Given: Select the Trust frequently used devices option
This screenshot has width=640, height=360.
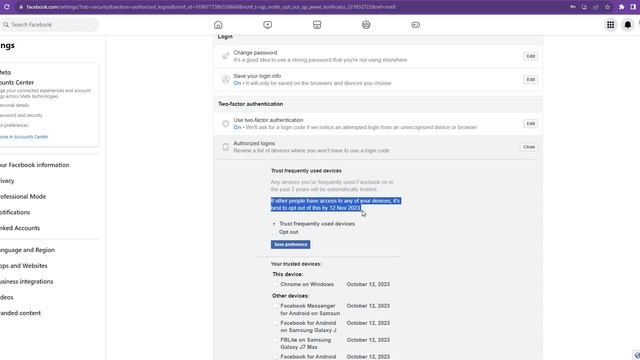Looking at the screenshot, I should (x=274, y=224).
